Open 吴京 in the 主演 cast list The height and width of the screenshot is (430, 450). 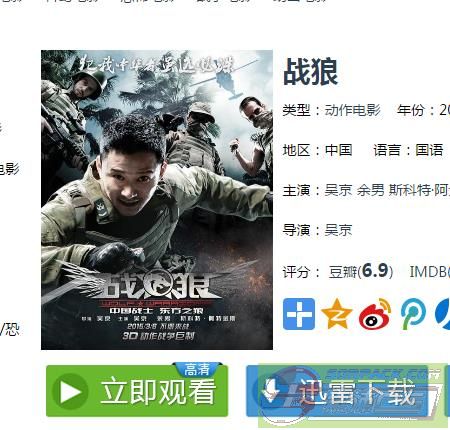338,190
